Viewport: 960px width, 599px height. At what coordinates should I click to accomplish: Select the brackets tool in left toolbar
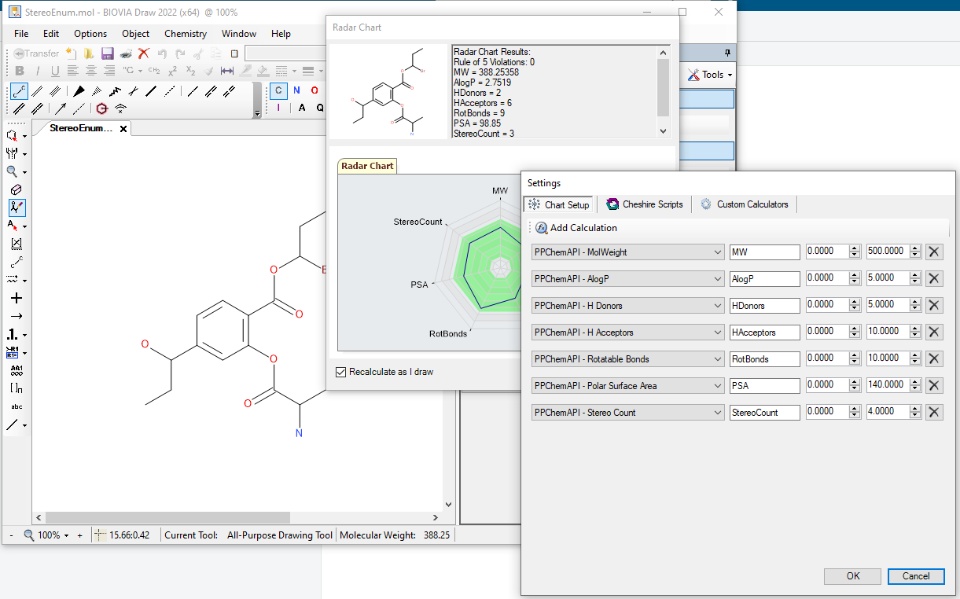[x=17, y=388]
